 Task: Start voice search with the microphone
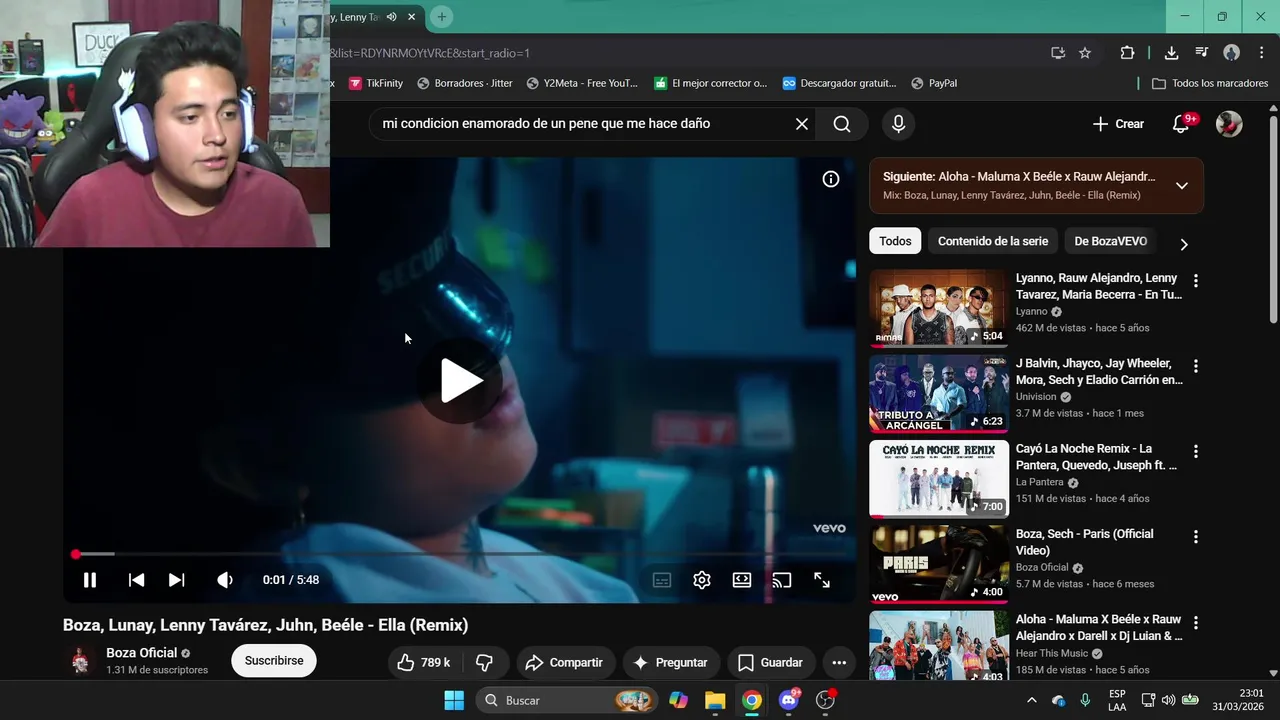coord(898,124)
